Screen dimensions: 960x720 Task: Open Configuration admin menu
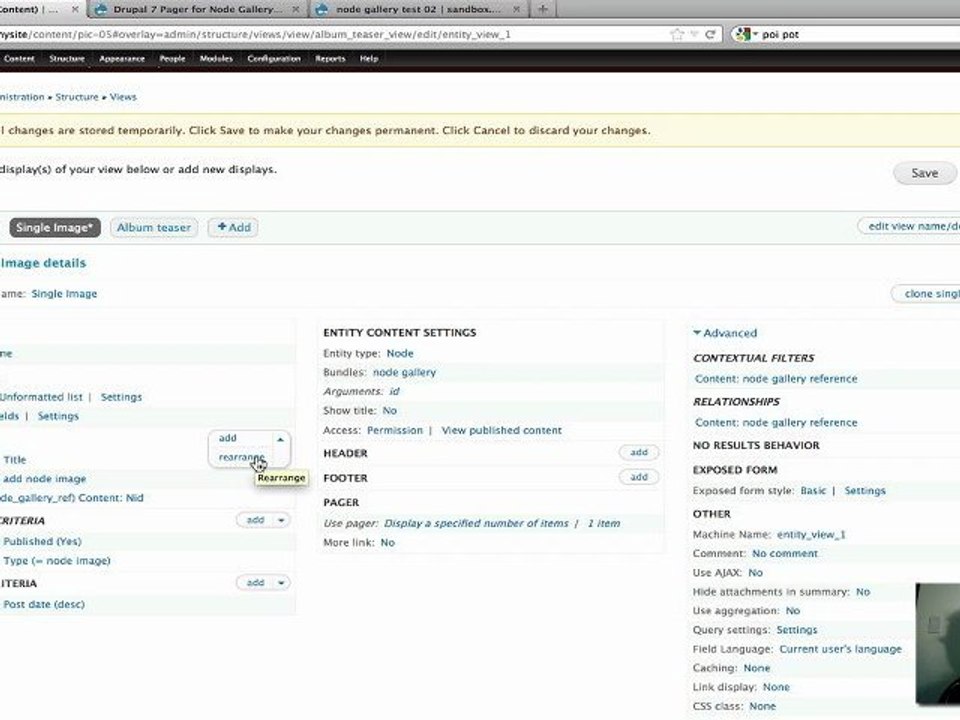coord(274,59)
